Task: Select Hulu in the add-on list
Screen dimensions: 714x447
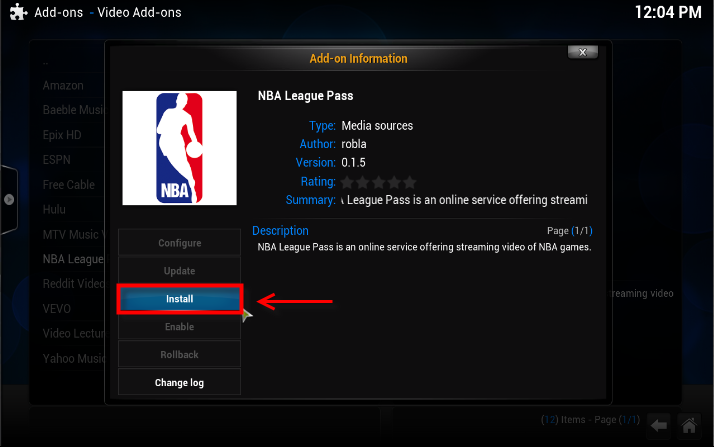Action: (x=54, y=209)
